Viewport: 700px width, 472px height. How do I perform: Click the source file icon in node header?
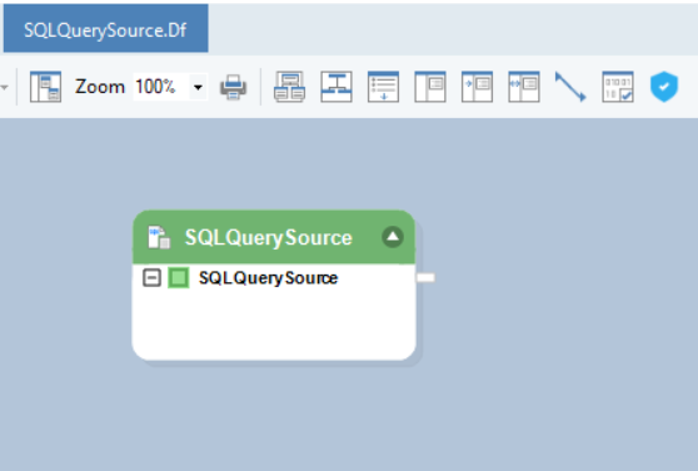click(160, 237)
